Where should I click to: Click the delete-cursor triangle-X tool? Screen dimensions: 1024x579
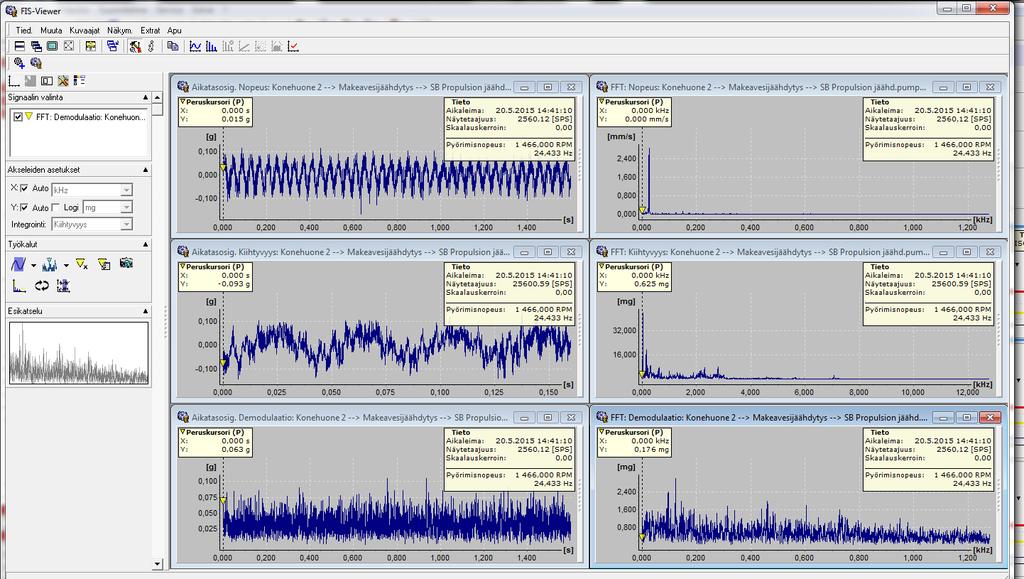click(82, 264)
